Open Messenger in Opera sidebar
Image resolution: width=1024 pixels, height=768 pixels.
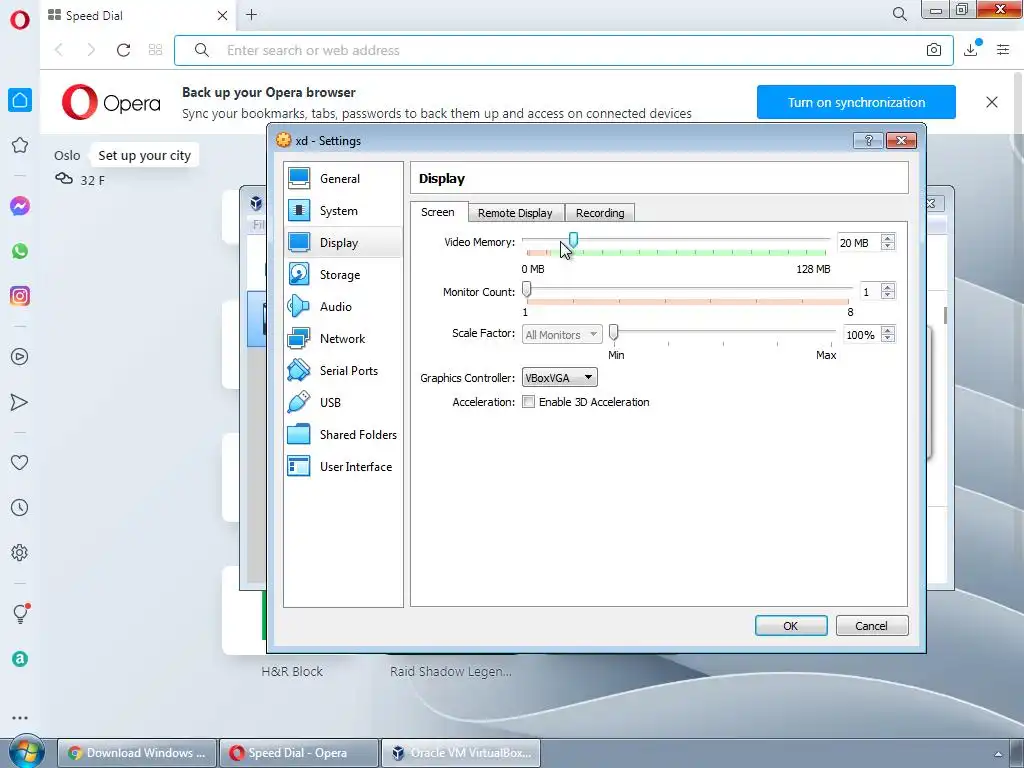pyautogui.click(x=20, y=206)
